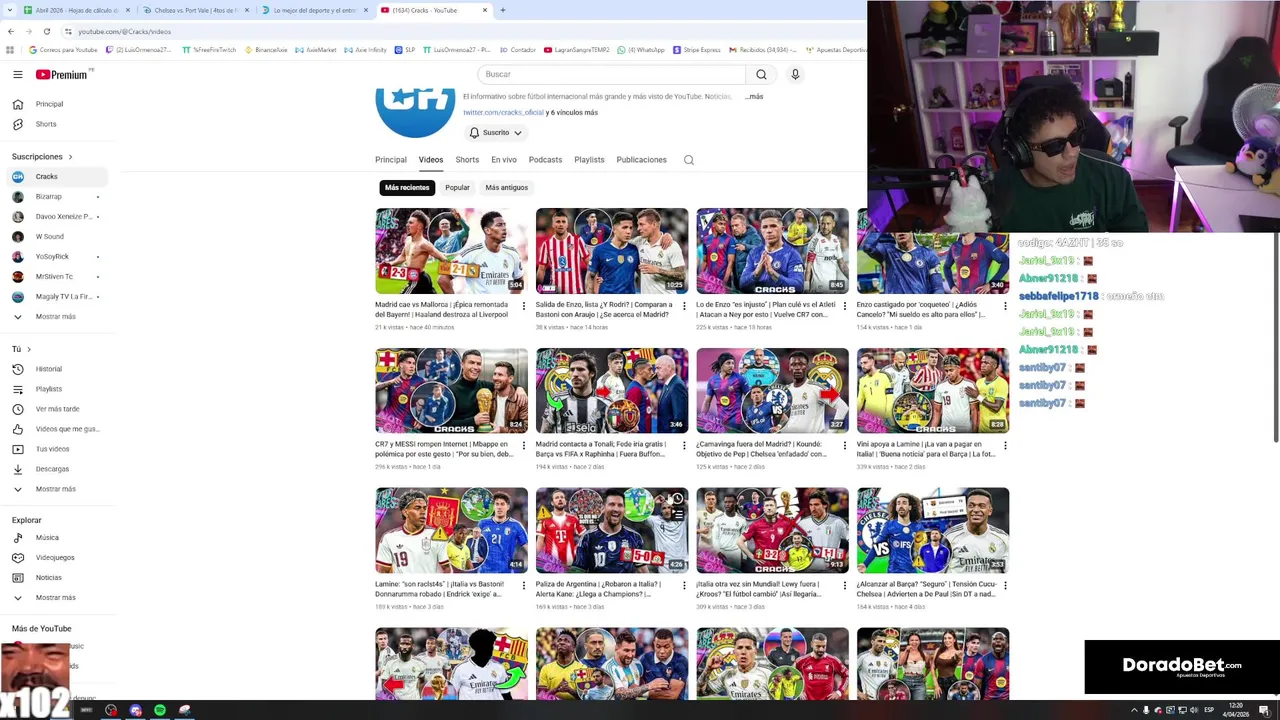This screenshot has width=1280, height=720.
Task: Add Paliza de Argentina video to queue
Action: [x=677, y=514]
